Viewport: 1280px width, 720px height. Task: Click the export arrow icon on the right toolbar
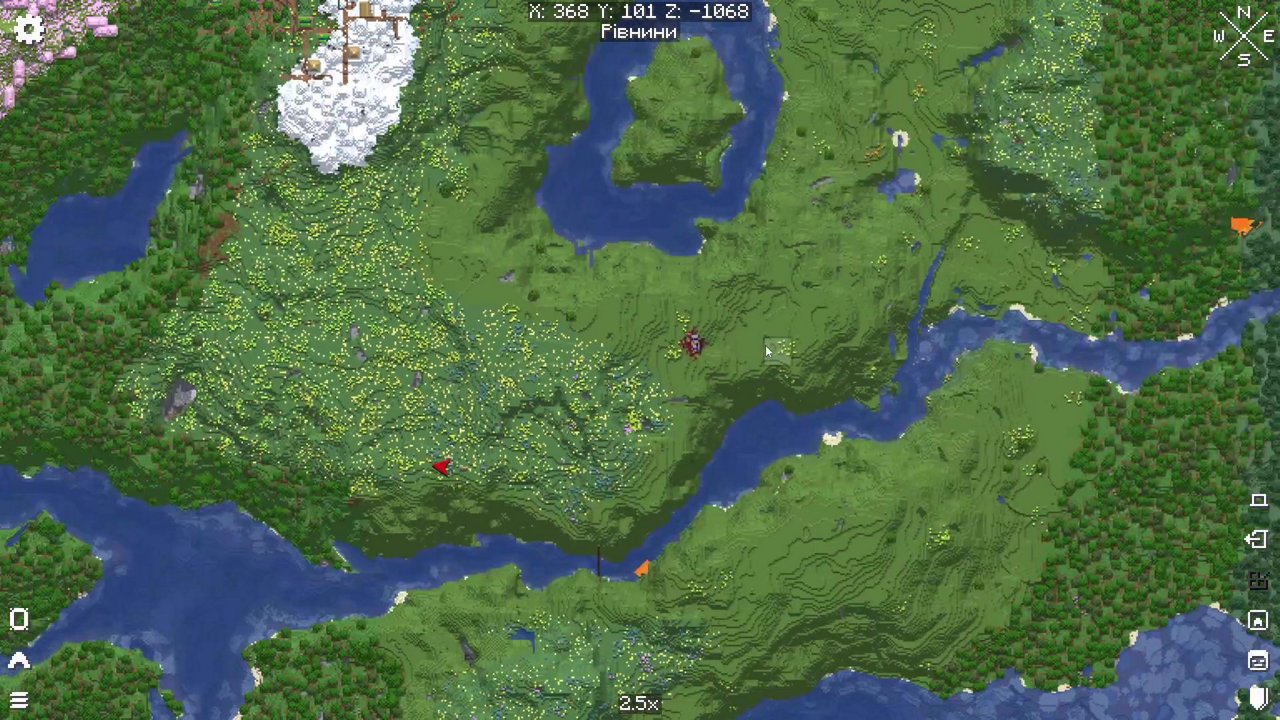pos(1257,540)
